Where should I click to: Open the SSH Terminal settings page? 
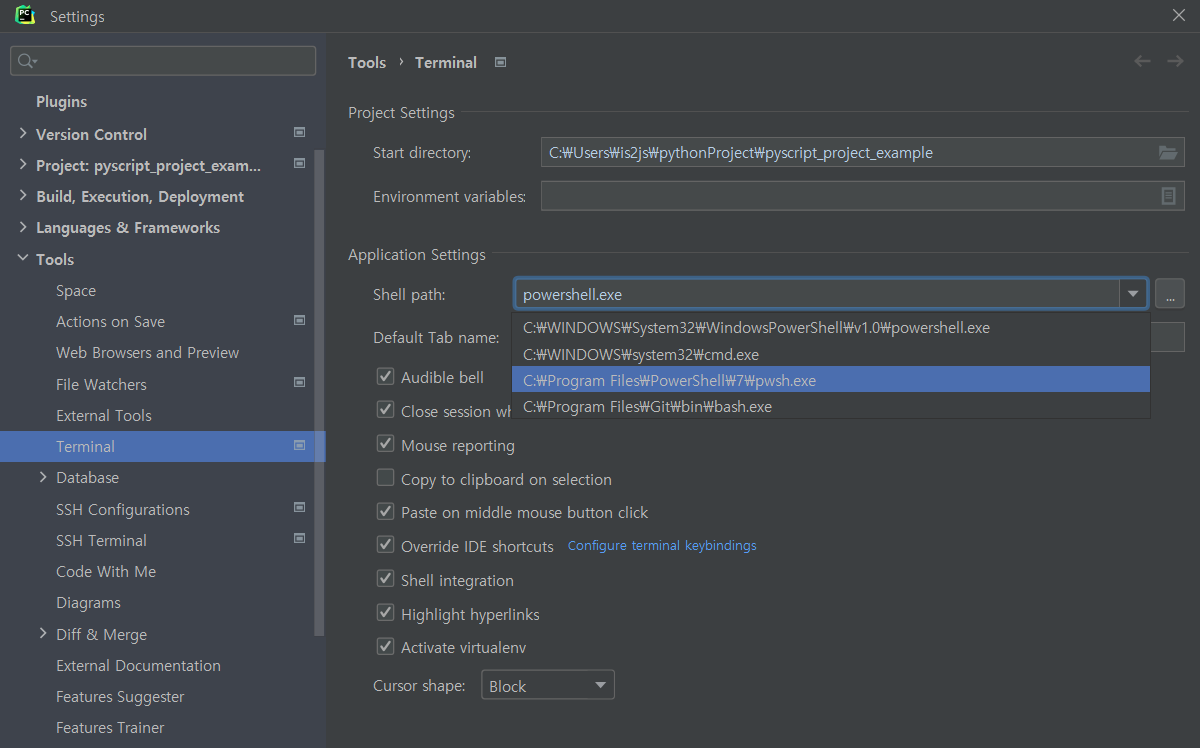tap(101, 541)
